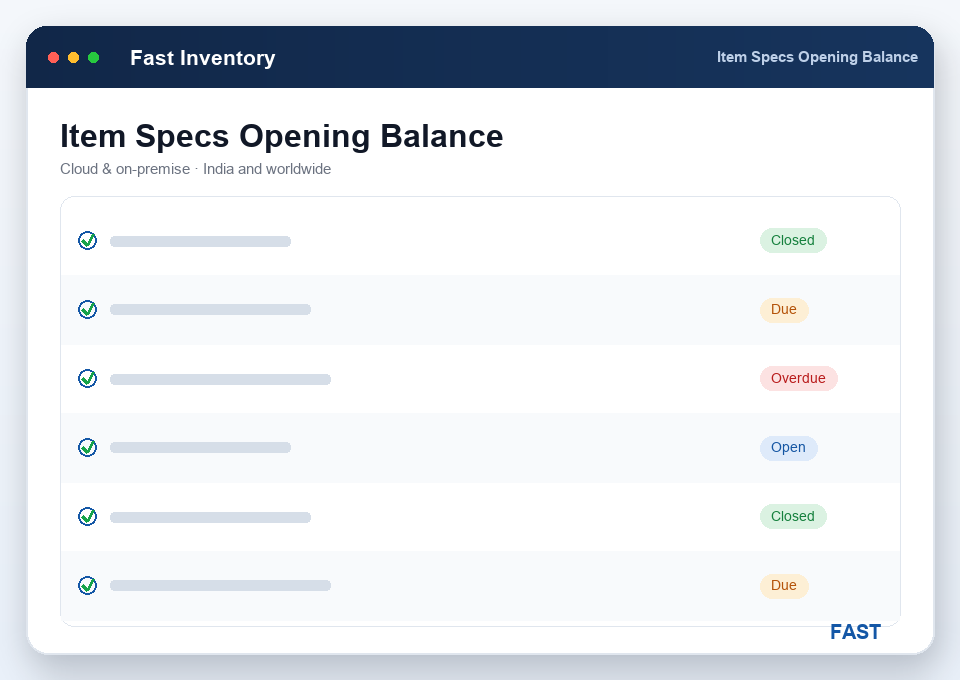Click the check icon in last Due row
Image resolution: width=960 pixels, height=680 pixels.
[x=88, y=585]
